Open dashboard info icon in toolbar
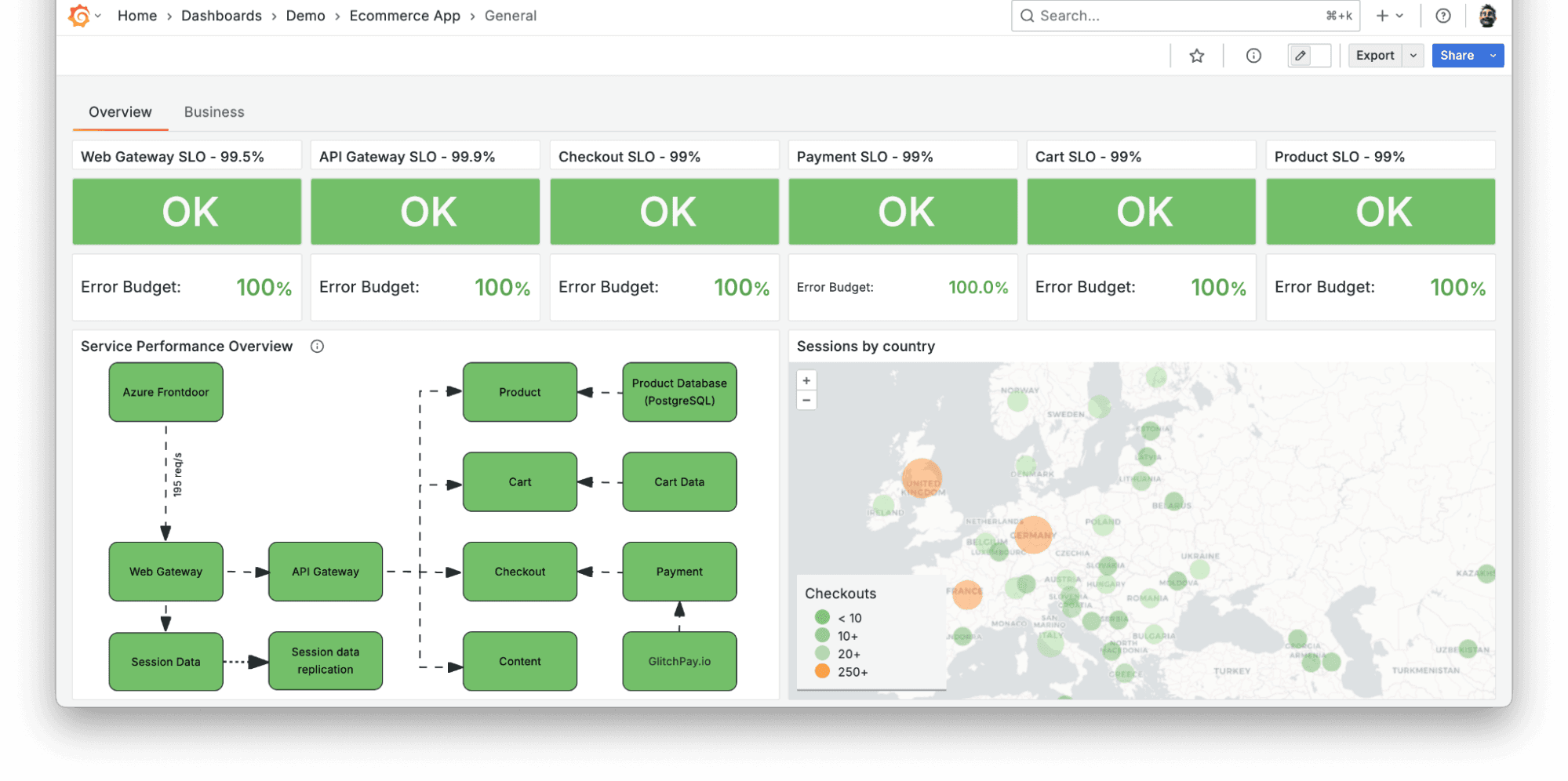1568x781 pixels. click(x=1253, y=56)
